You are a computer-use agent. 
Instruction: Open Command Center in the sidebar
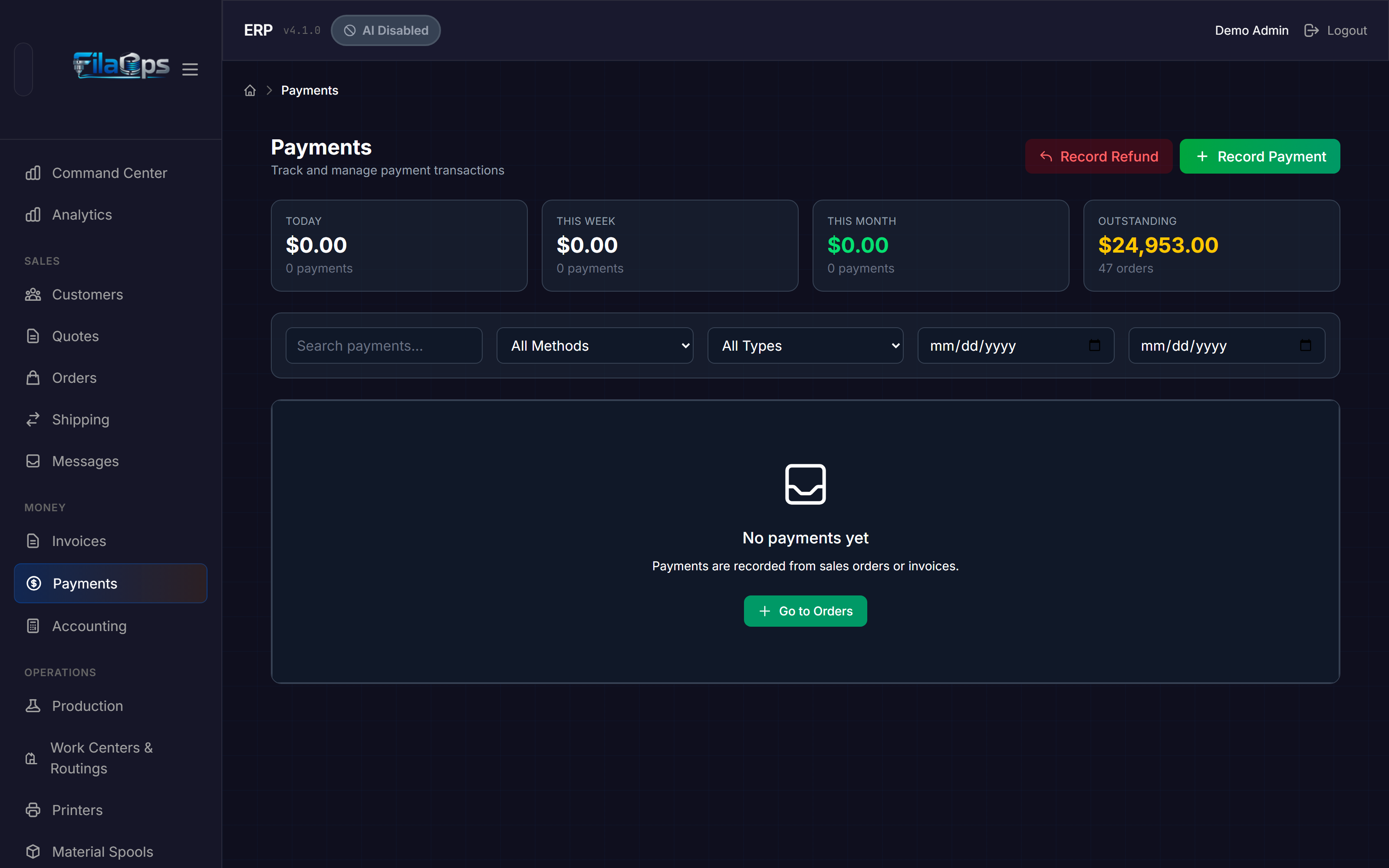pos(110,173)
